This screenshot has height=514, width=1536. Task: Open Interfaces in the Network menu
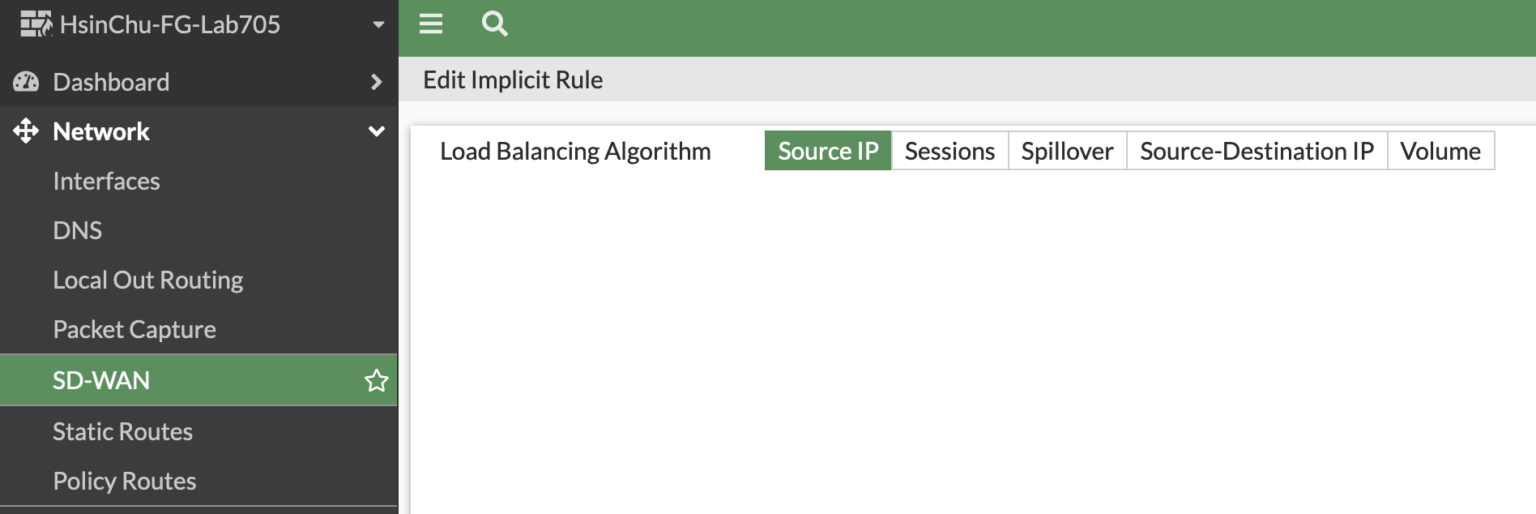pyautogui.click(x=106, y=181)
